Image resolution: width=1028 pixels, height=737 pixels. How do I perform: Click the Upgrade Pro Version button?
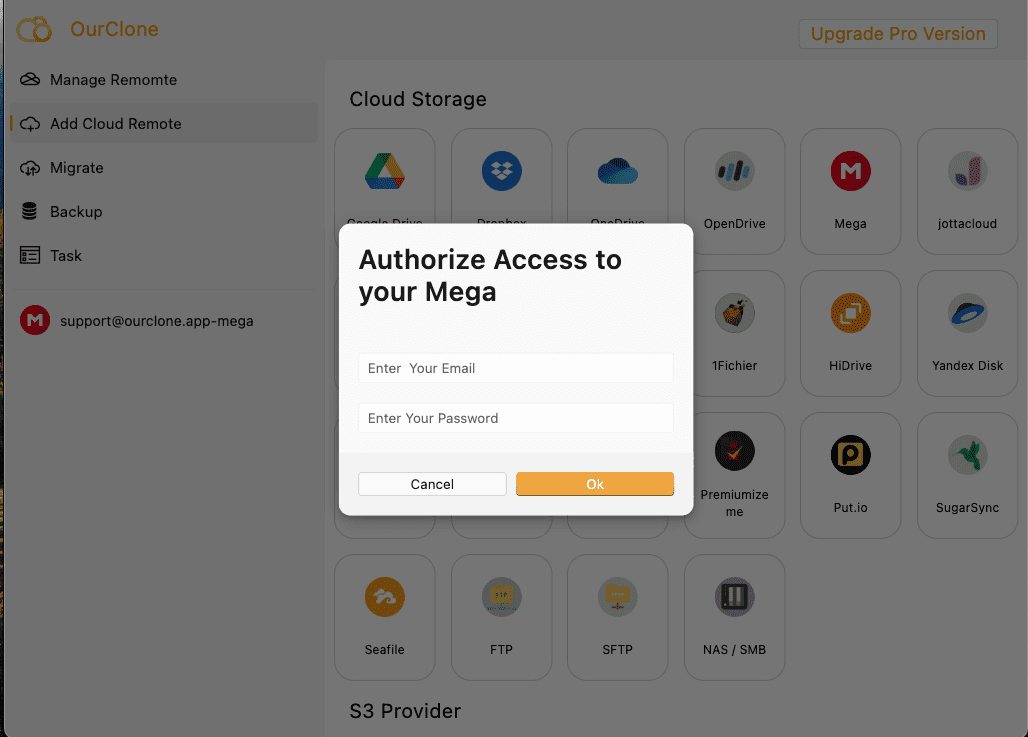tap(898, 33)
